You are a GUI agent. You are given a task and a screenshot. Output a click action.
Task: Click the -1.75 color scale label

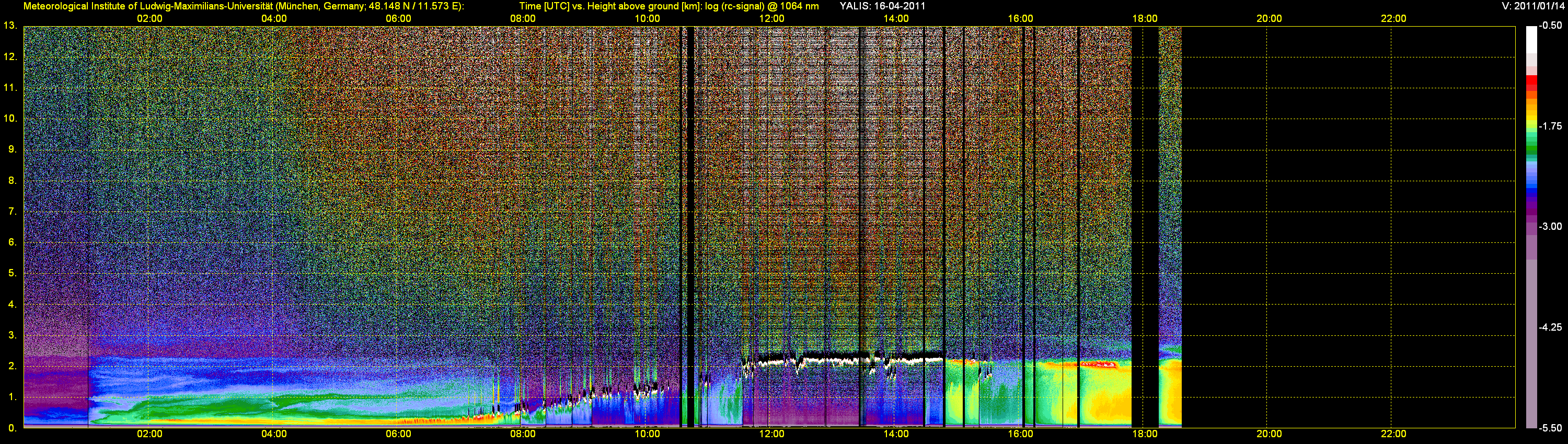1550,126
